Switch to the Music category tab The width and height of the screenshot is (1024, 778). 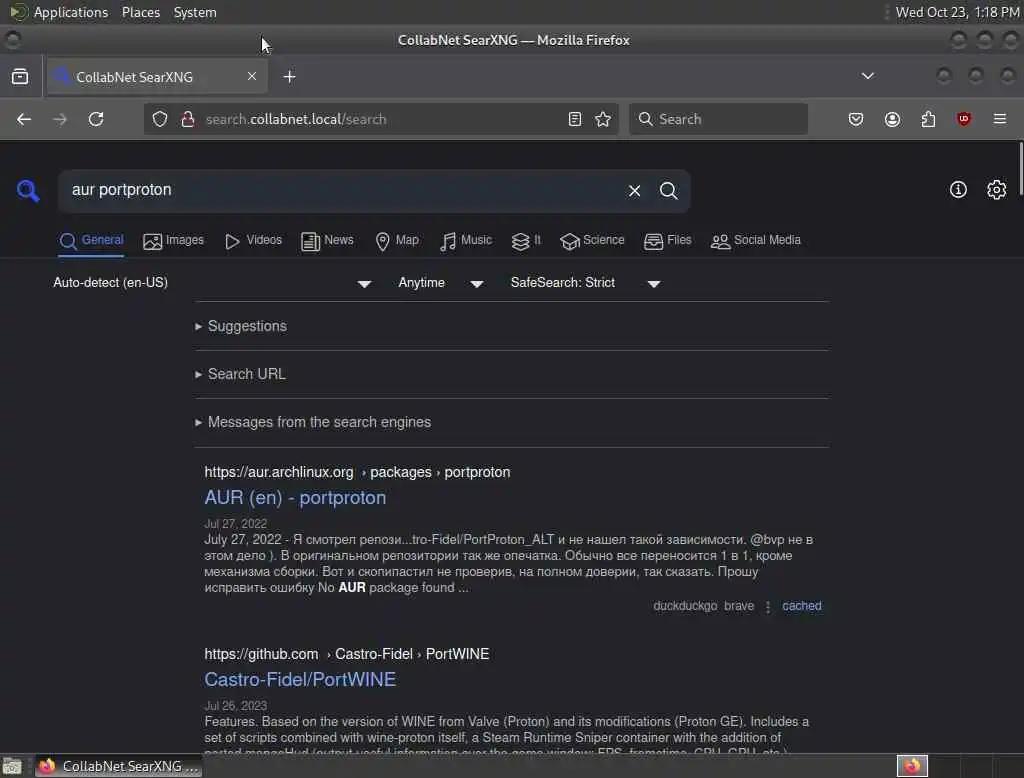(466, 240)
